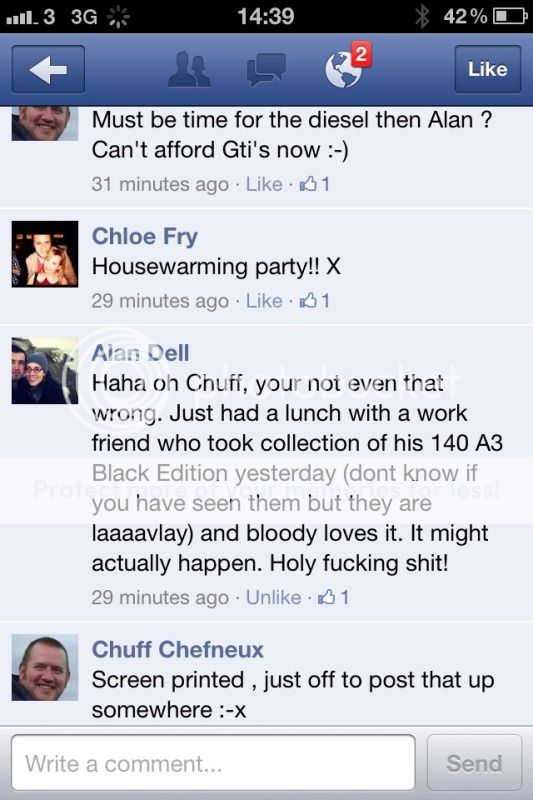The width and height of the screenshot is (533, 800).
Task: Open the notifications globe icon
Action: click(343, 70)
